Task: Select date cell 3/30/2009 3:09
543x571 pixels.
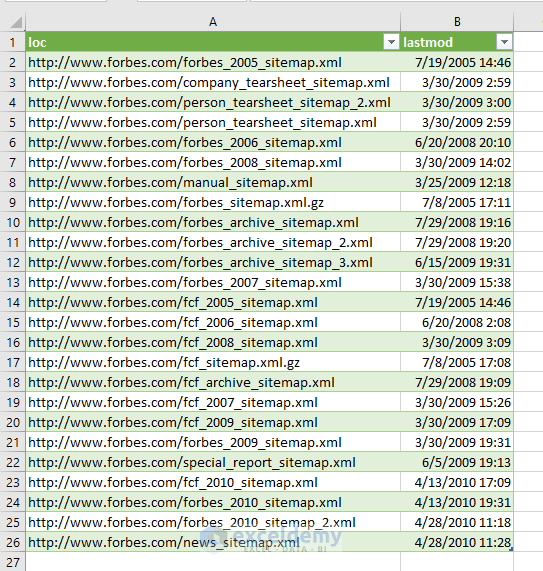Action: [457, 342]
